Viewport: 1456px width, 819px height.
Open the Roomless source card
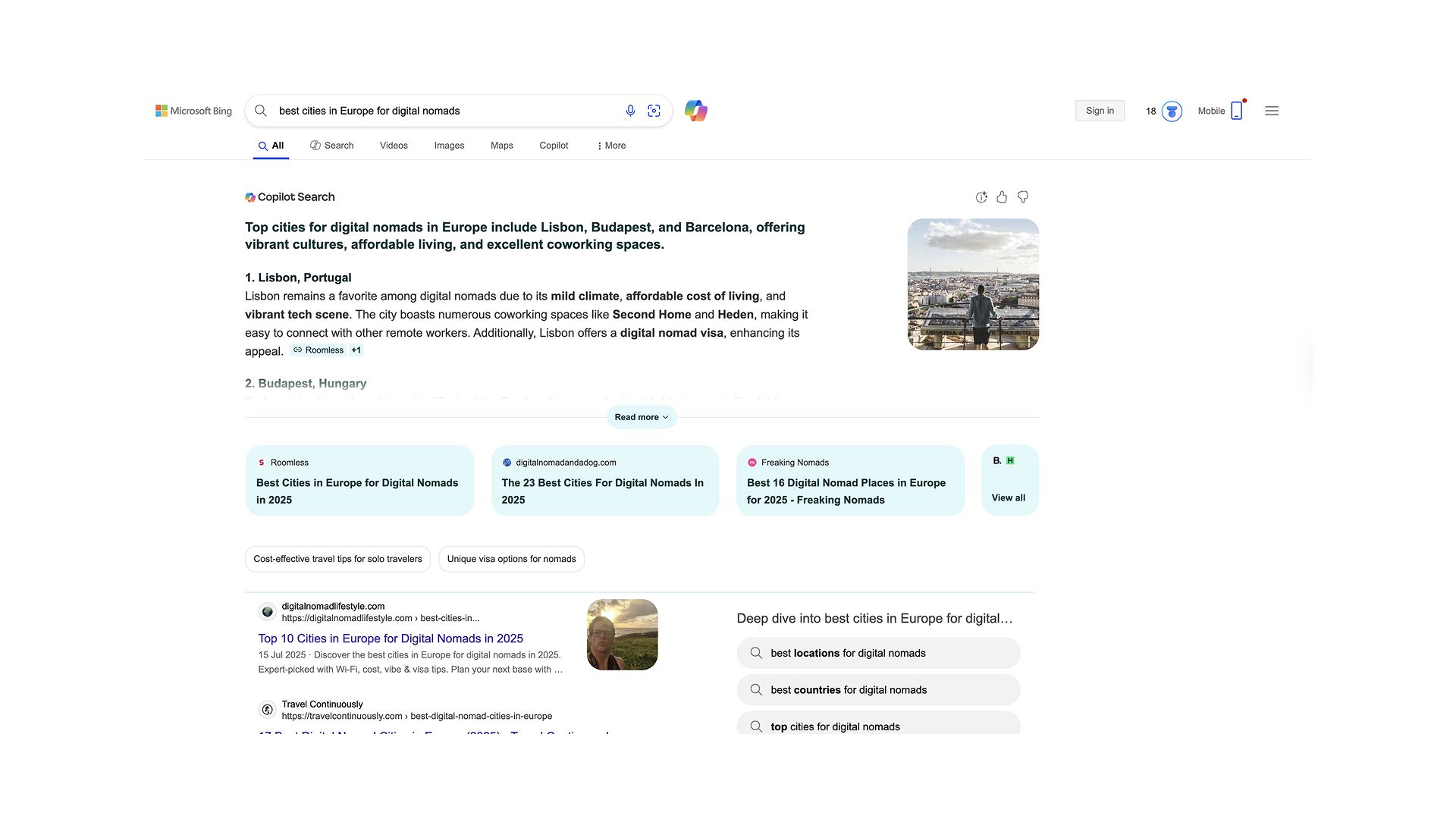point(359,481)
